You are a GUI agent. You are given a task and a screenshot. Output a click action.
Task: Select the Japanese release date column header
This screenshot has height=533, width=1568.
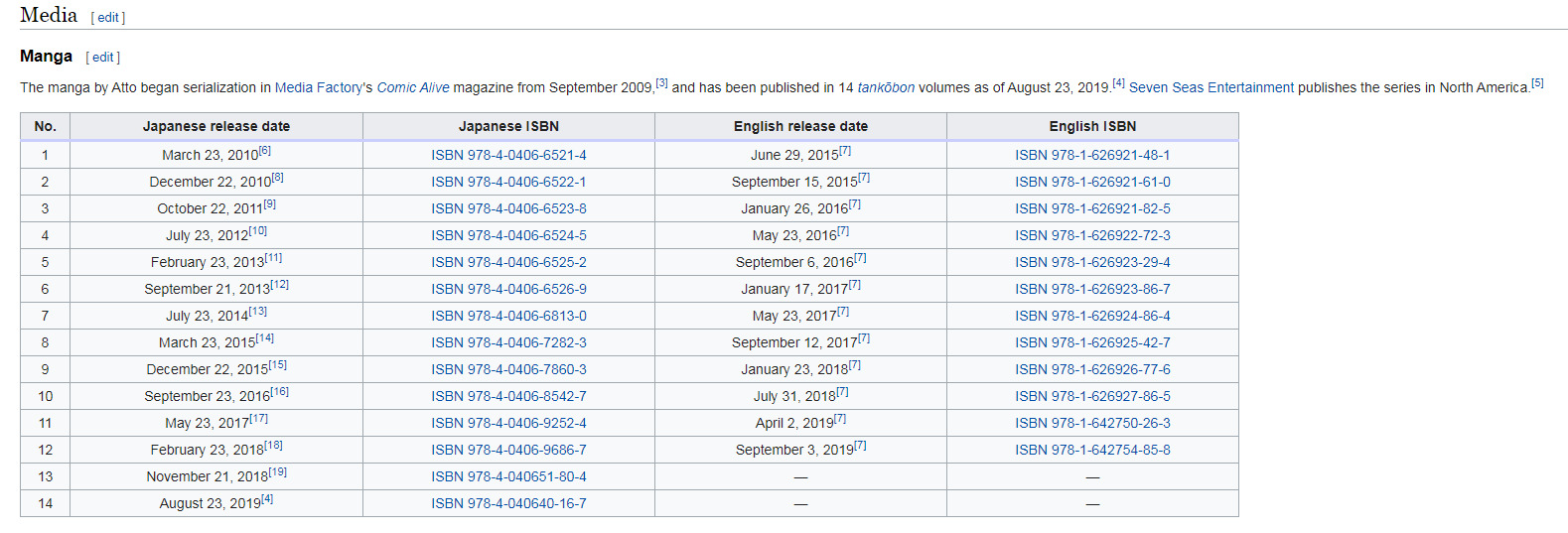click(x=216, y=127)
